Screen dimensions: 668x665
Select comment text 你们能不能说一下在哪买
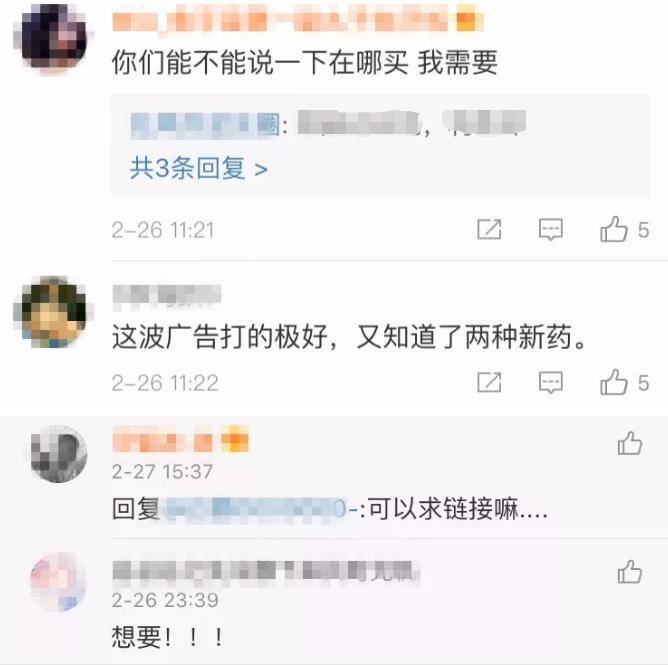259,63
